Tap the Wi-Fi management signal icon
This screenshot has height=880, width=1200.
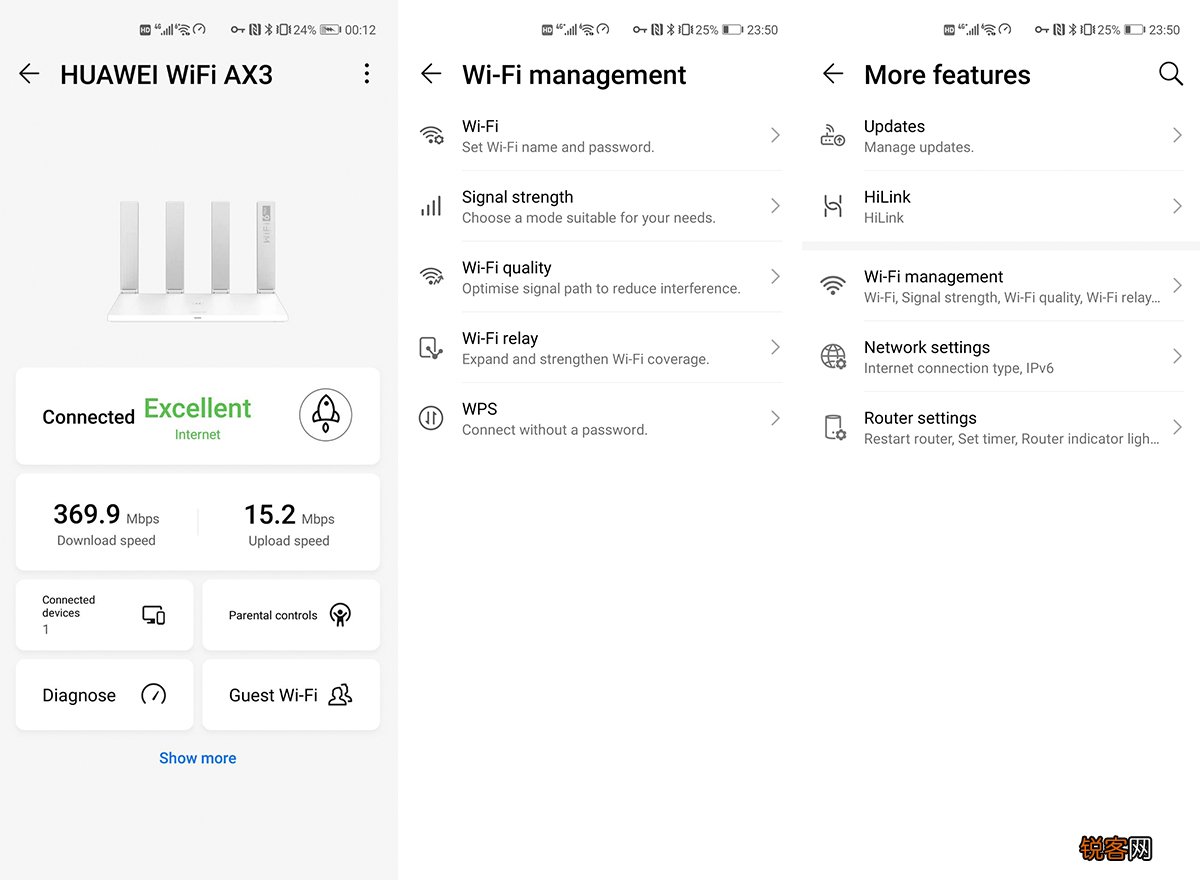[x=833, y=286]
